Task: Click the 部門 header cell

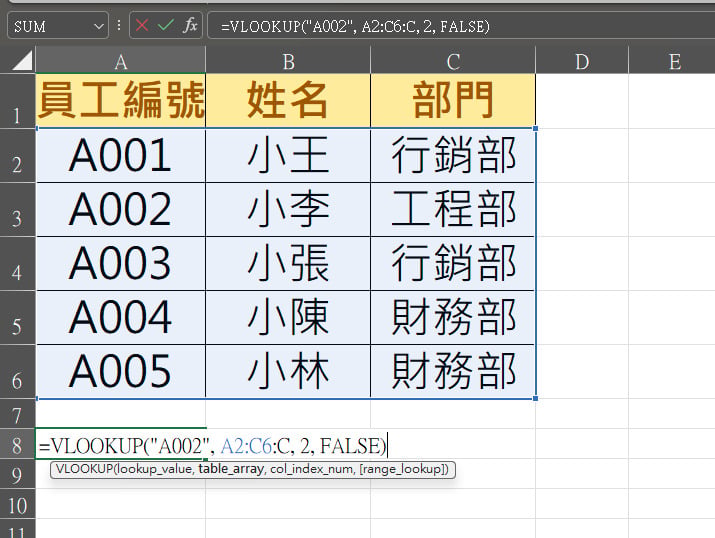Action: pos(453,101)
